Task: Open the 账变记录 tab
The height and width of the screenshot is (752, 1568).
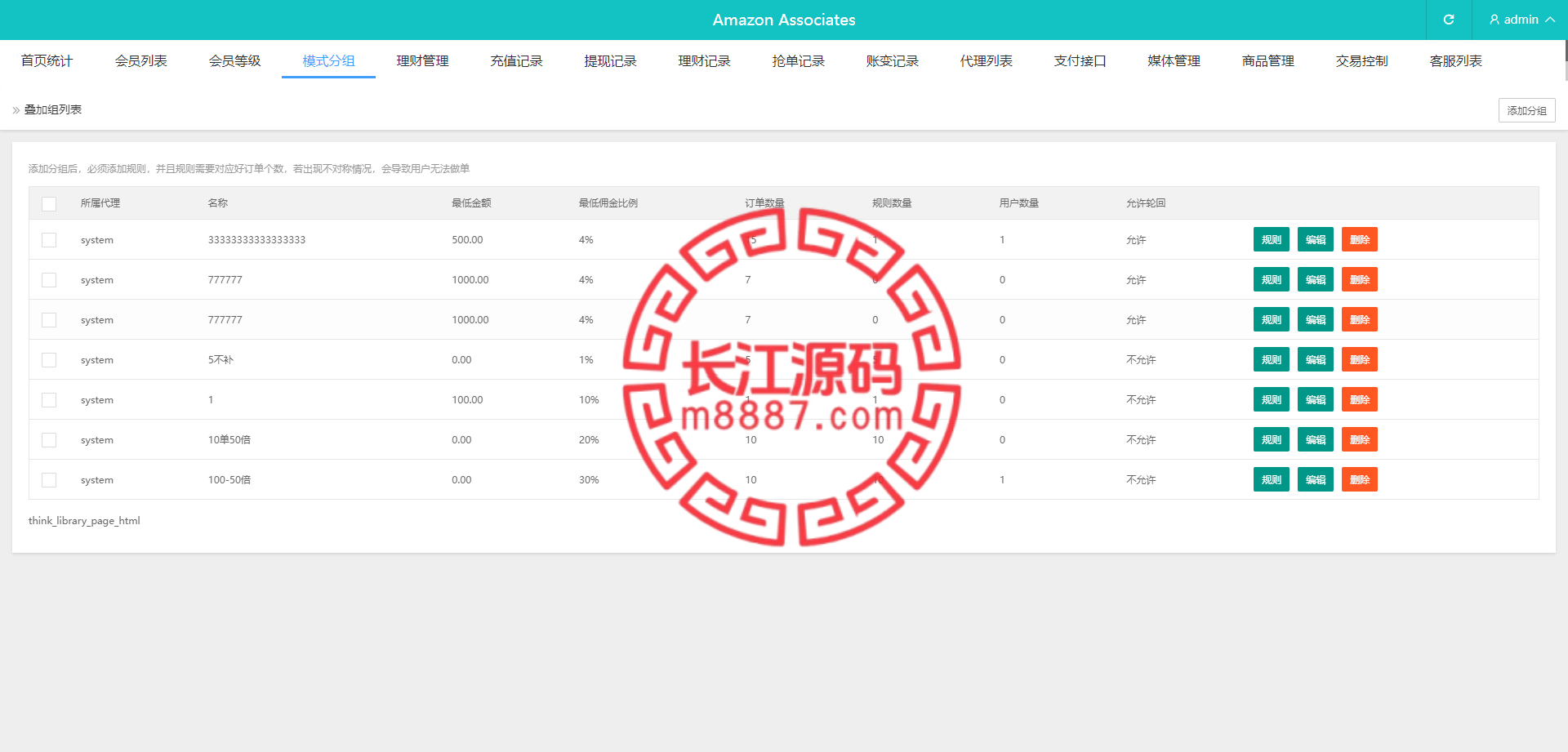Action: (892, 61)
